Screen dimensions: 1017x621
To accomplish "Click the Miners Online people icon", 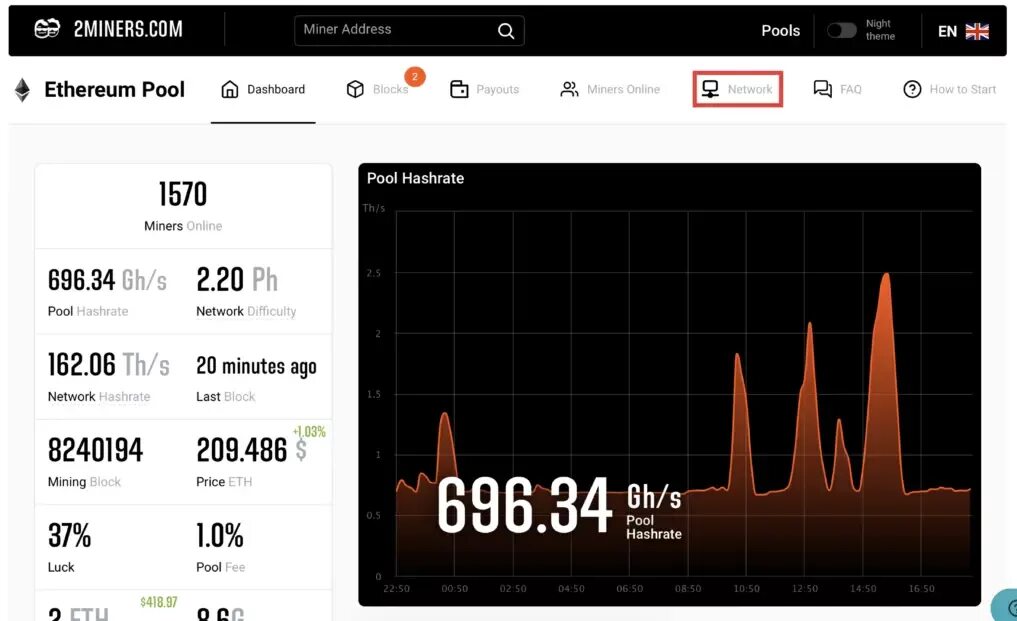I will [569, 89].
